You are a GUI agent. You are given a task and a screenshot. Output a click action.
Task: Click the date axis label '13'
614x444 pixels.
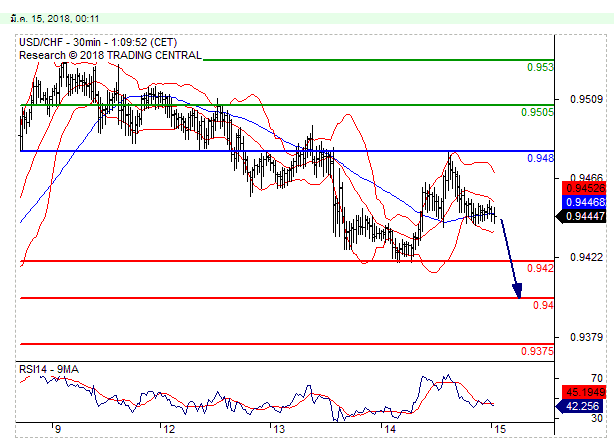279,429
